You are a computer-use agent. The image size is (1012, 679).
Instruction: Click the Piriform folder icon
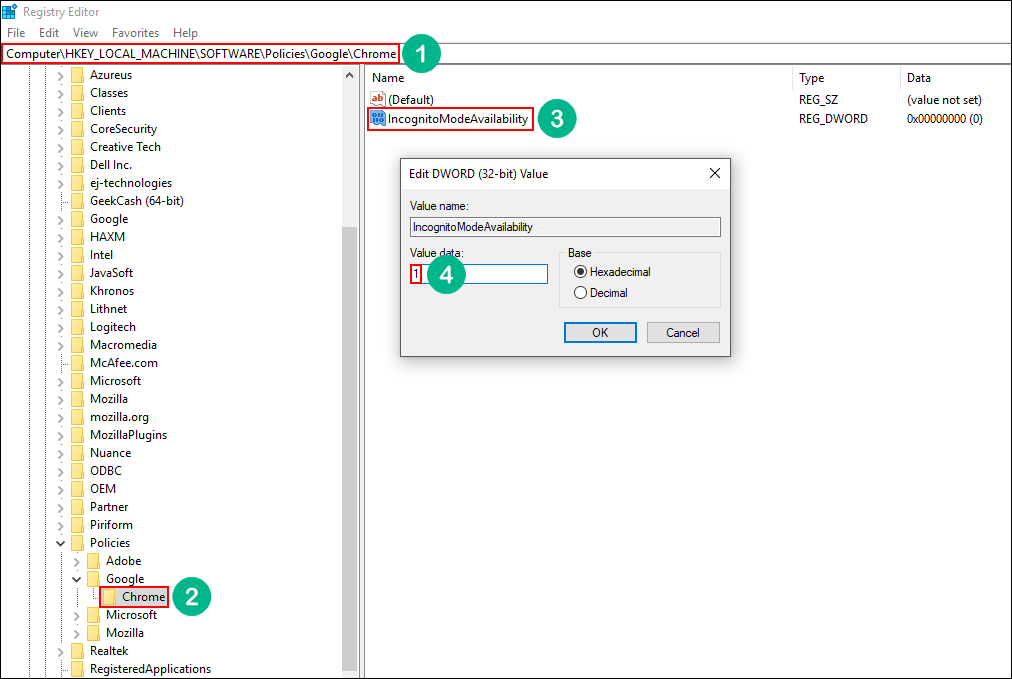click(77, 525)
